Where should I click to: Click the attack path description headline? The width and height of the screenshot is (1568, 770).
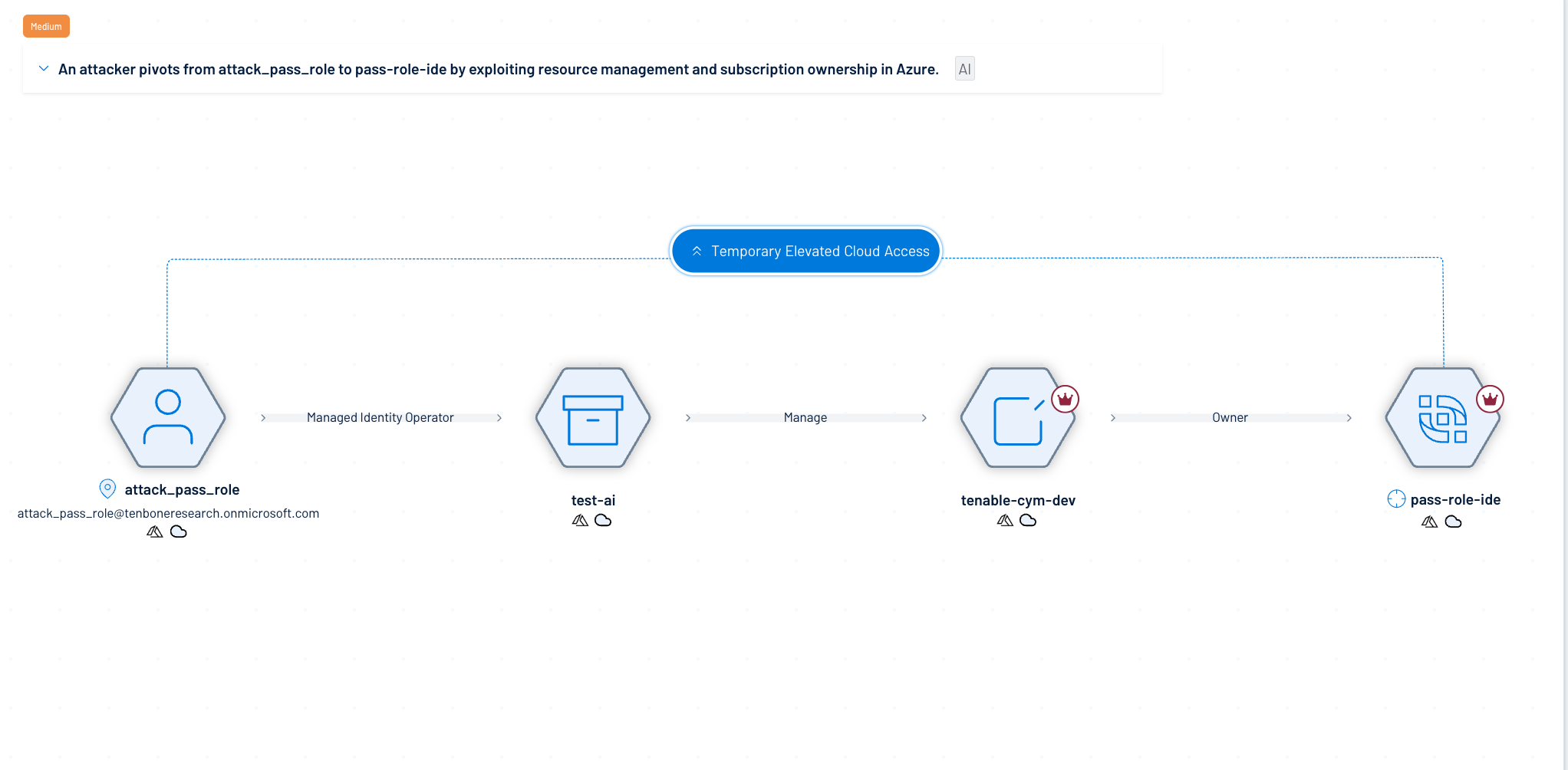[498, 69]
